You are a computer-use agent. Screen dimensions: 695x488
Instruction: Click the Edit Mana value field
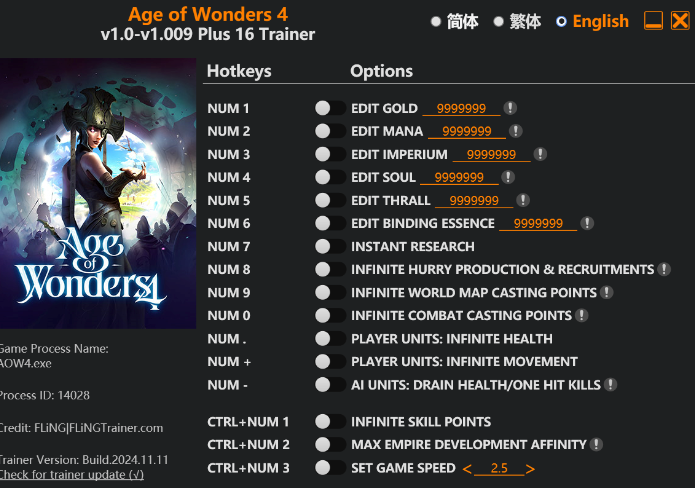pyautogui.click(x=467, y=131)
